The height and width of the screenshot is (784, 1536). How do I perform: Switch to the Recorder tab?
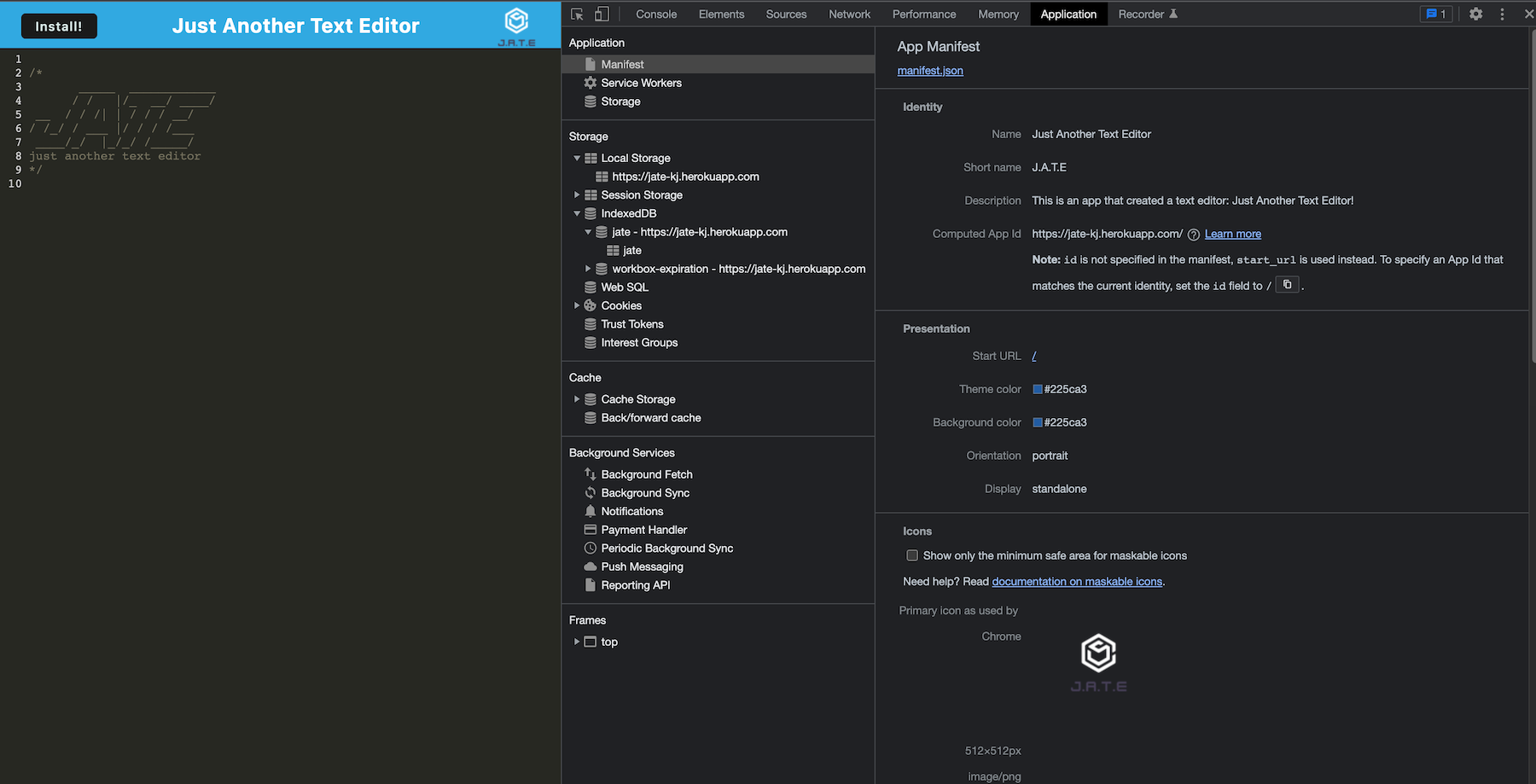1148,14
